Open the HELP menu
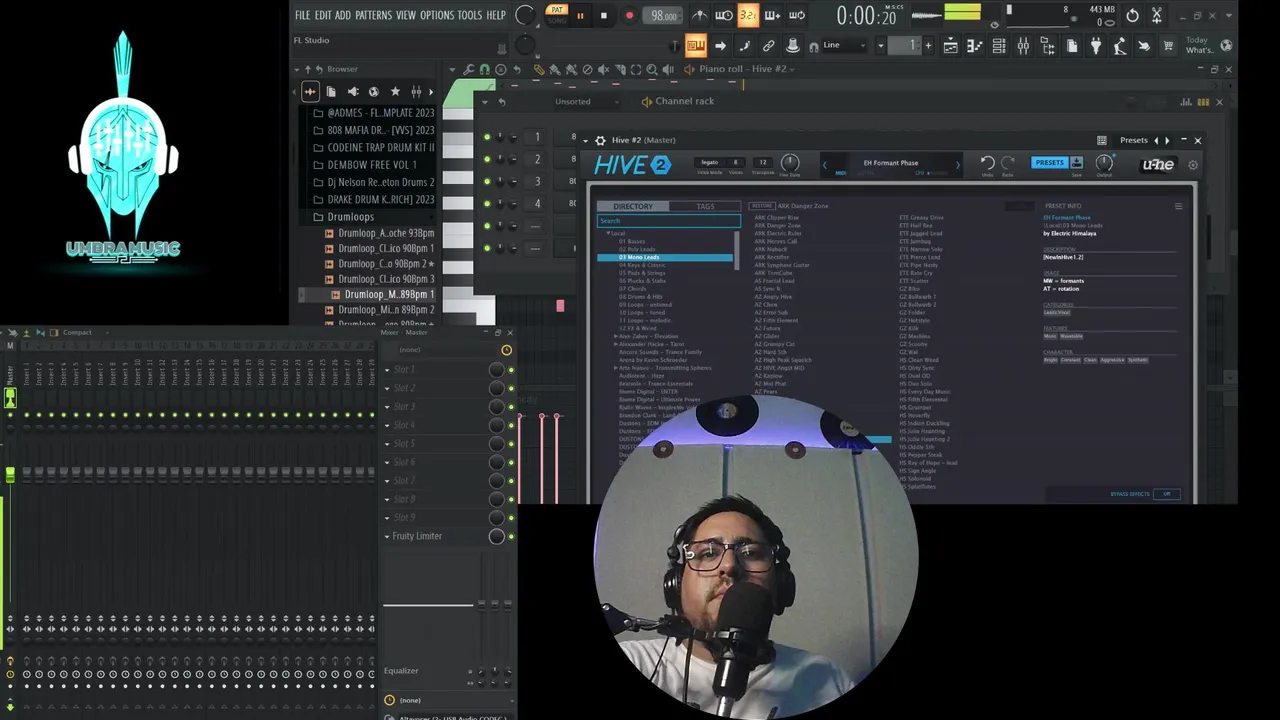This screenshot has width=1280, height=720. point(496,15)
